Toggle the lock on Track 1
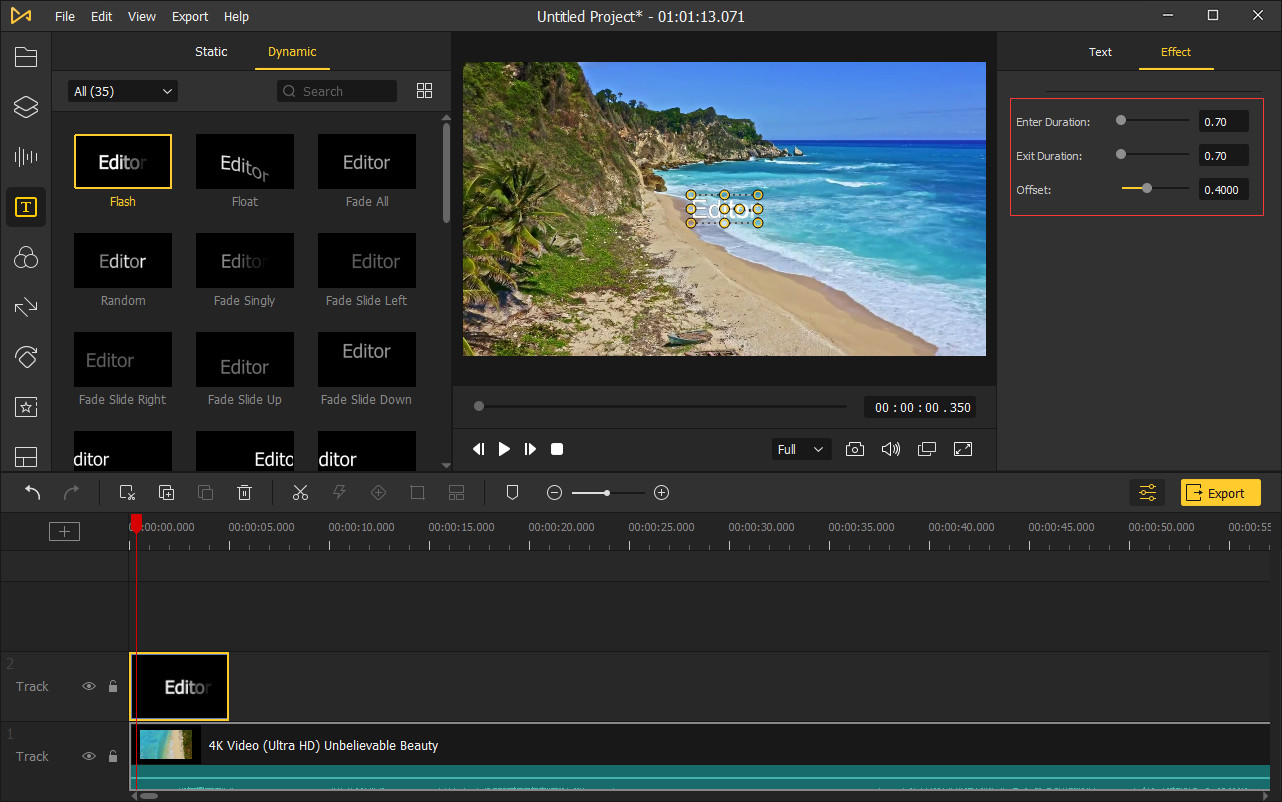 point(113,756)
